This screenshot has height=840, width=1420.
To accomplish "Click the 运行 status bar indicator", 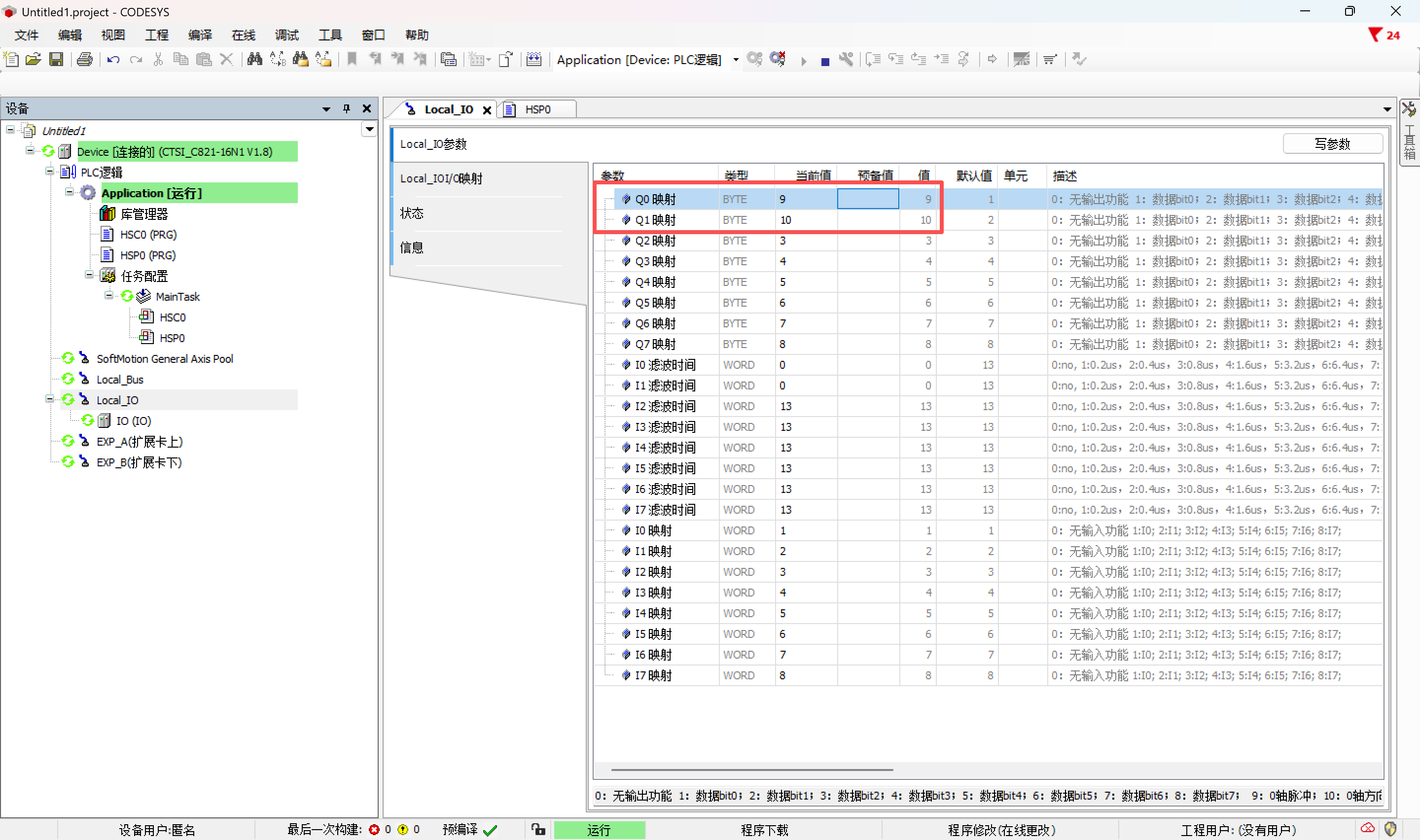I will coord(599,830).
